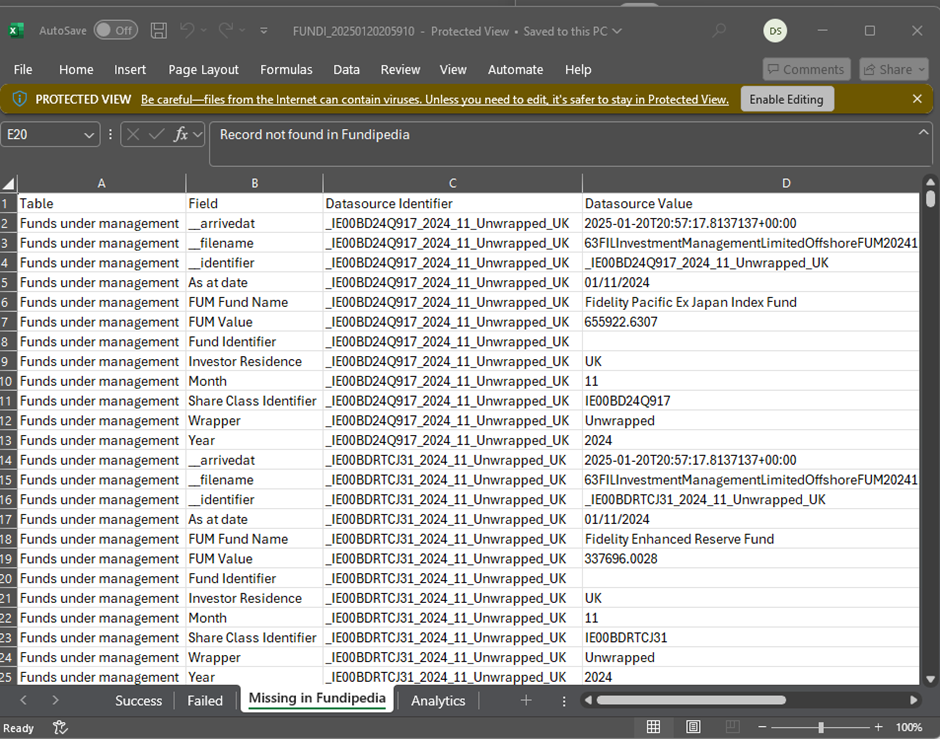The image size is (940, 739).
Task: Open the Formulas ribbon tab
Action: 286,69
